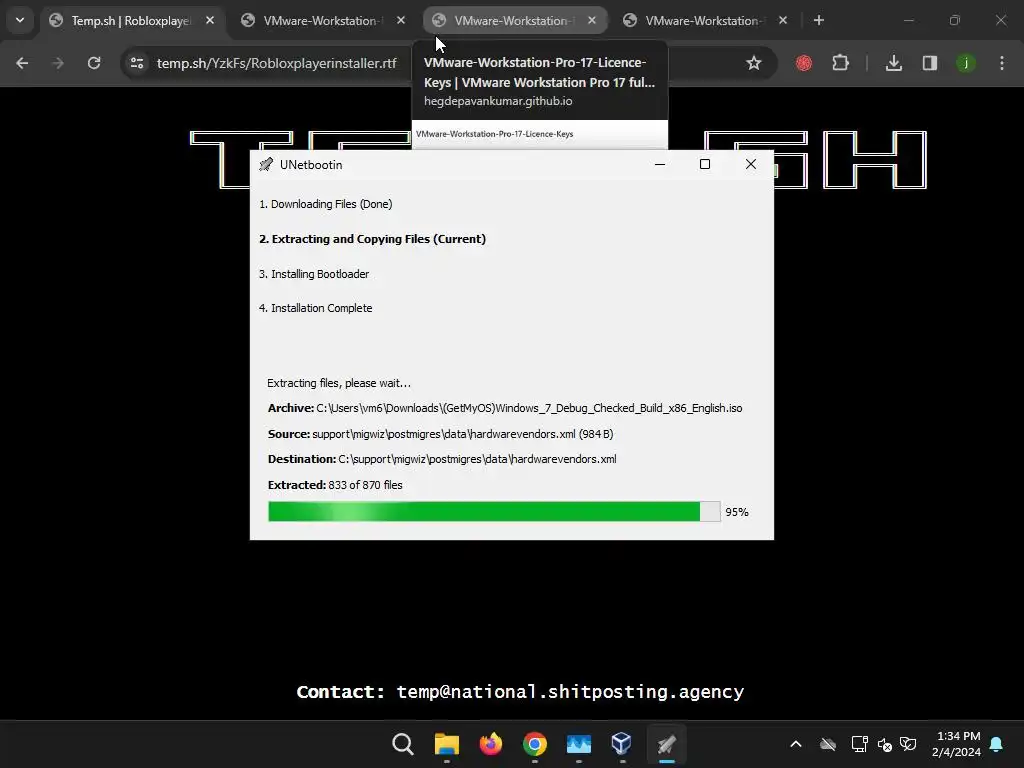This screenshot has width=1024, height=768.
Task: Bookmark this page with the star
Action: coord(754,63)
